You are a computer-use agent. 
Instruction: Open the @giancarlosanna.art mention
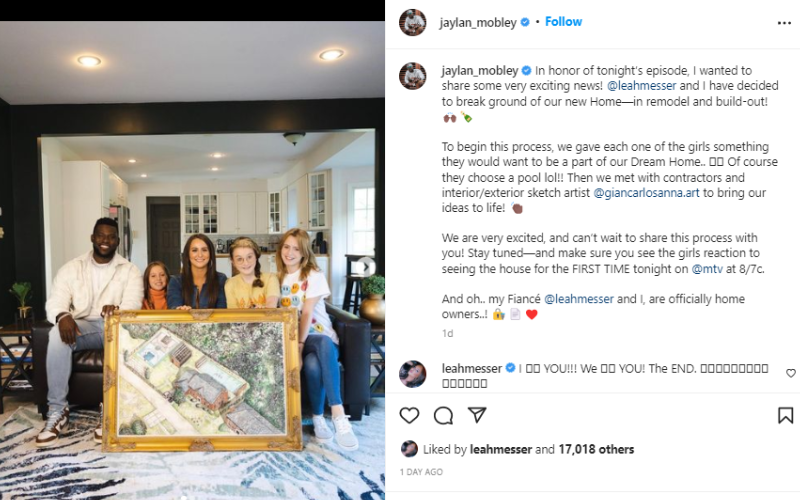(x=646, y=193)
